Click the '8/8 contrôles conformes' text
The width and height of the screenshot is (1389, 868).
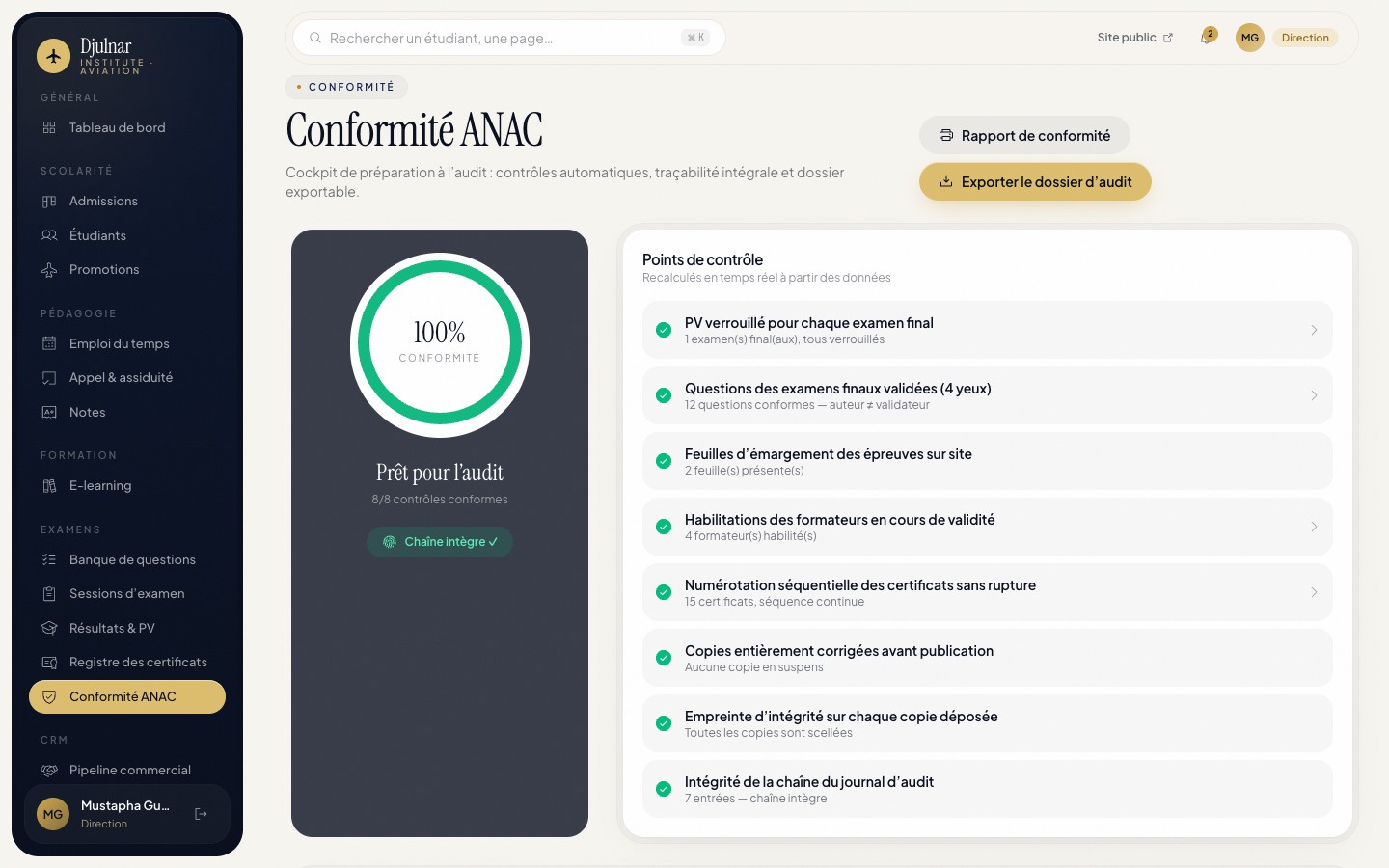(440, 500)
